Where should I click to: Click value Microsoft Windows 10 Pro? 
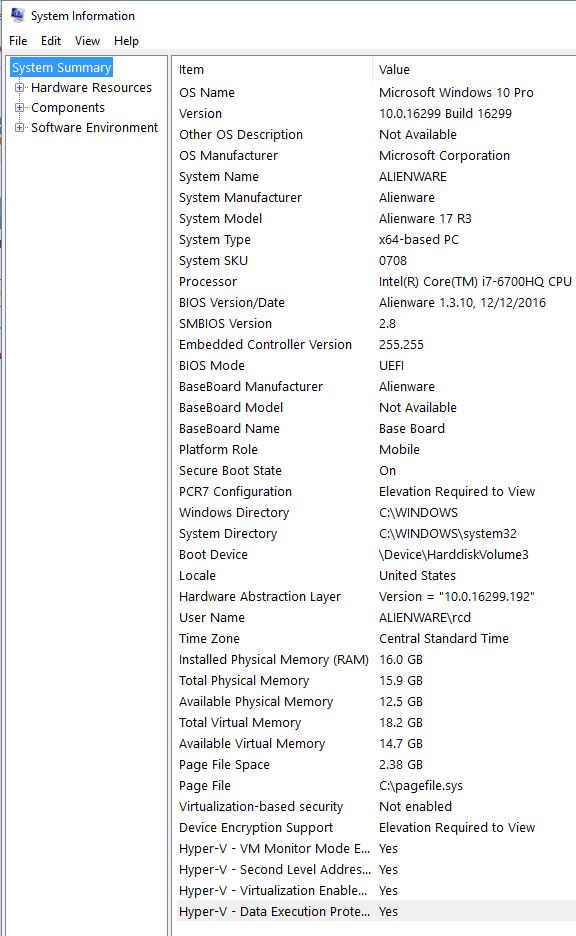pyautogui.click(x=456, y=93)
